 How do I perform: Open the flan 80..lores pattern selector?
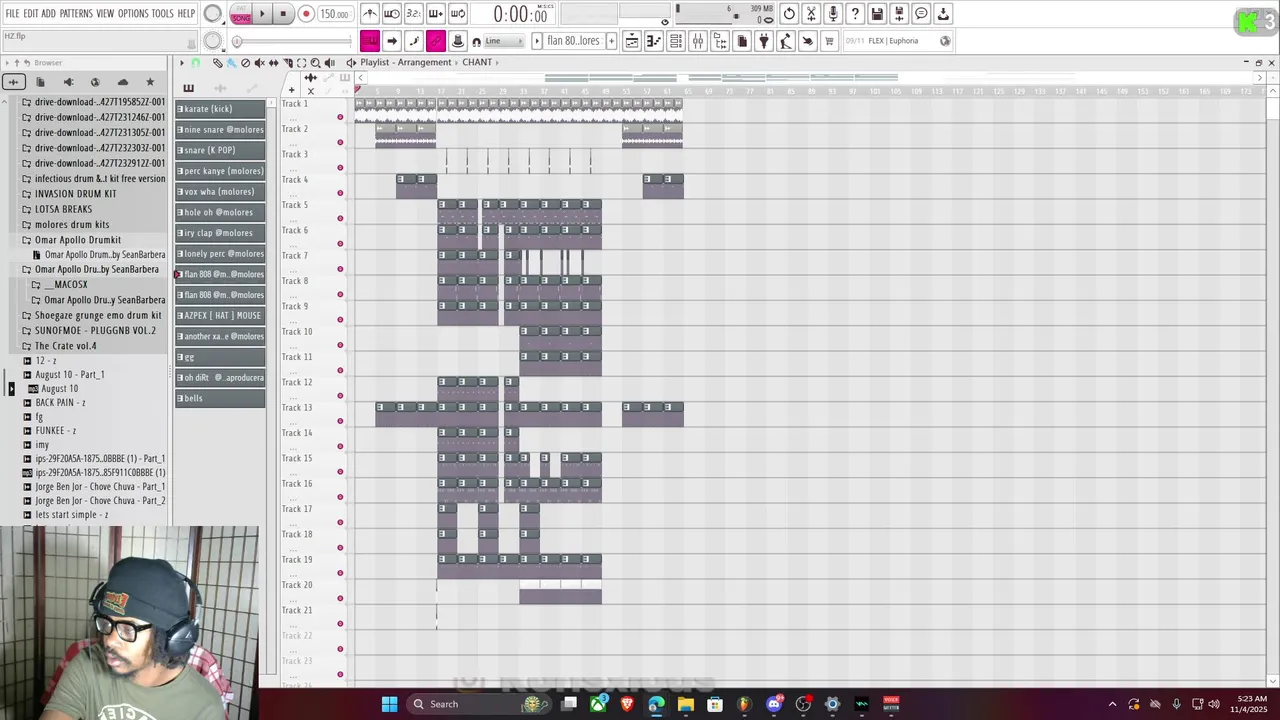tap(574, 41)
